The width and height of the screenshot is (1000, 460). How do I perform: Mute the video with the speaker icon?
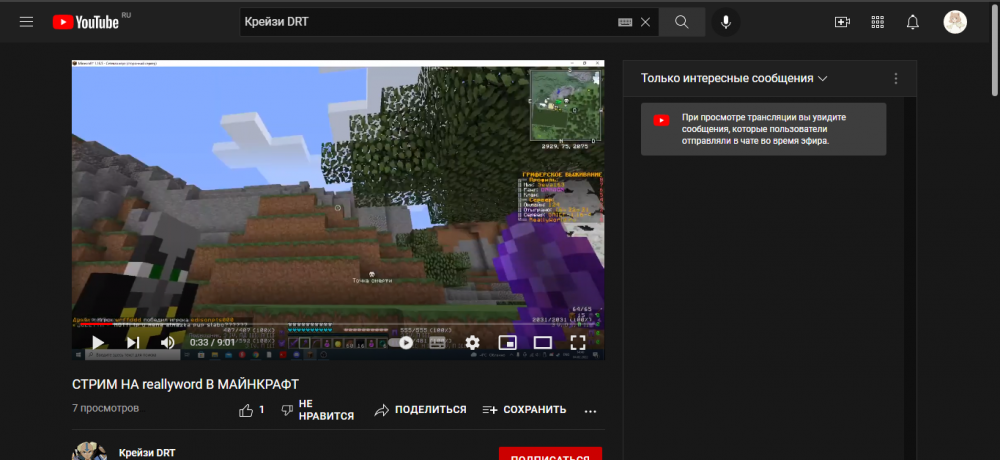(x=168, y=343)
